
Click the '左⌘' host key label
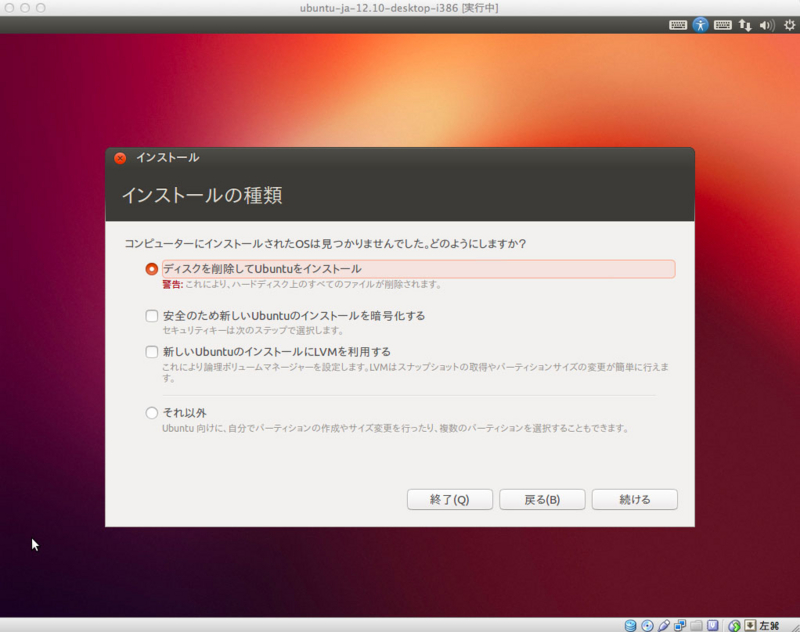(x=769, y=625)
